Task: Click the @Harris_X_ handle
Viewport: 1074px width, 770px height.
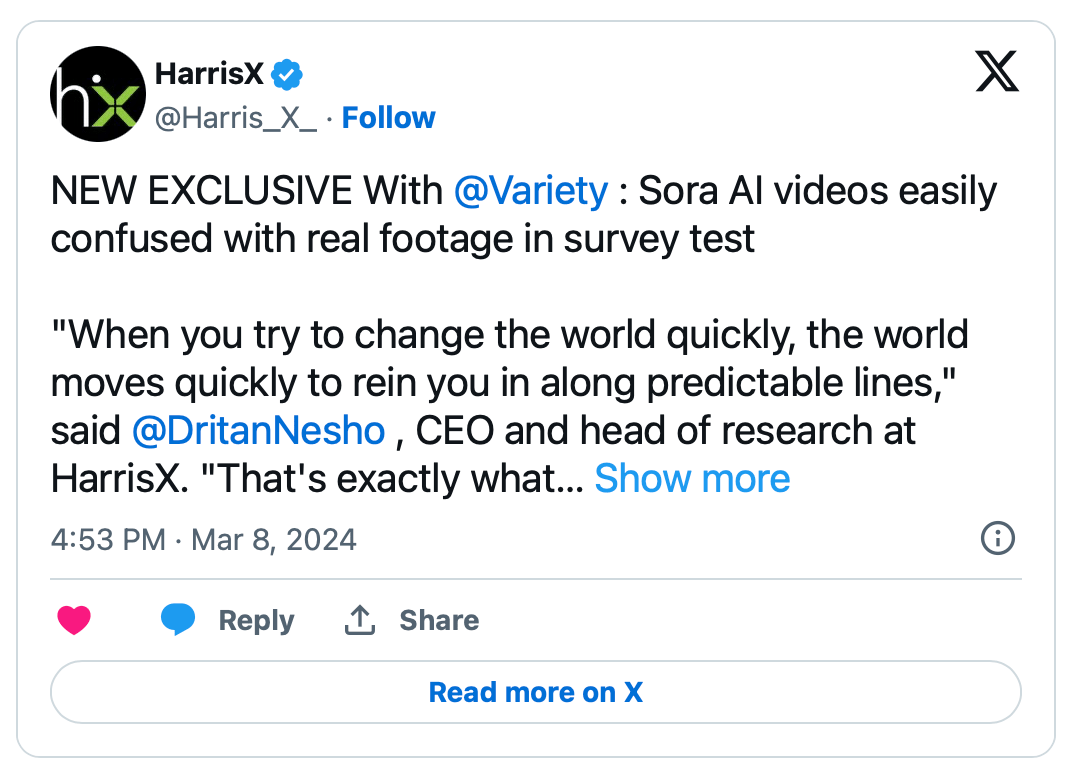Action: (x=235, y=118)
